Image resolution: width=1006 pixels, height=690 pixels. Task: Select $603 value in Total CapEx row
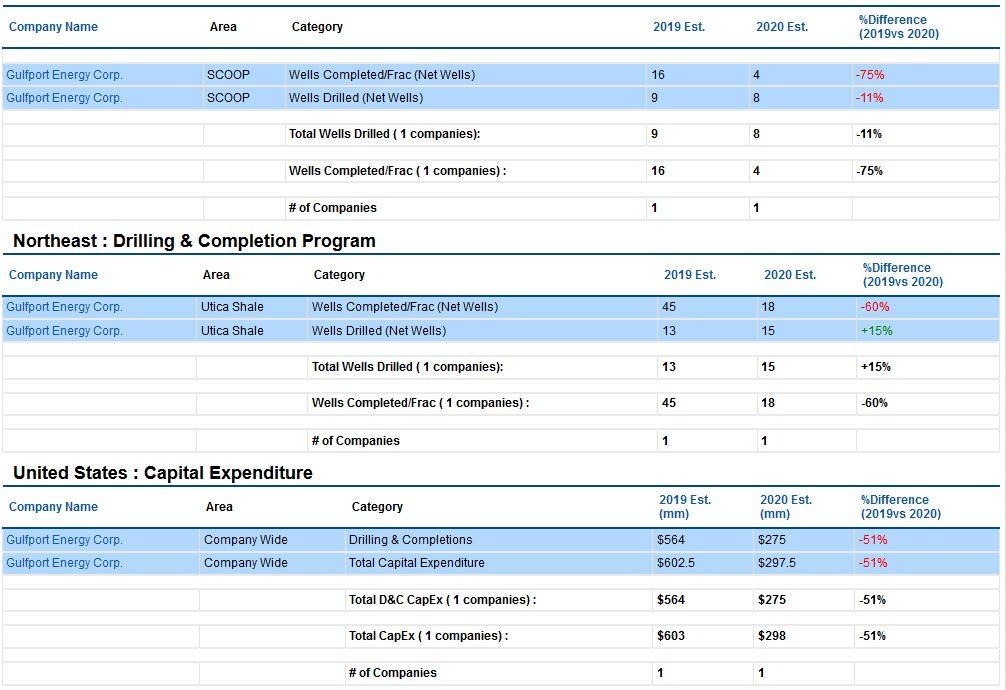[x=670, y=636]
